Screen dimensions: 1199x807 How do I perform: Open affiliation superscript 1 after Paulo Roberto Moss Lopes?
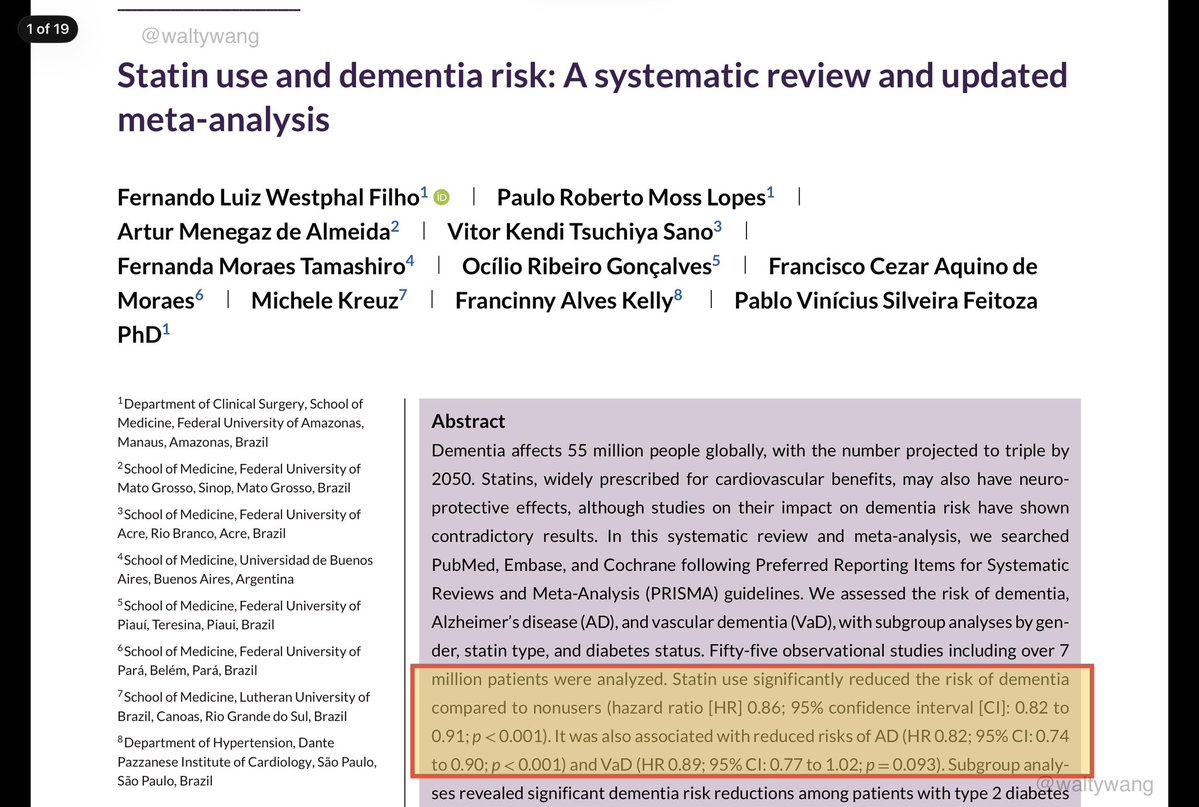[770, 192]
